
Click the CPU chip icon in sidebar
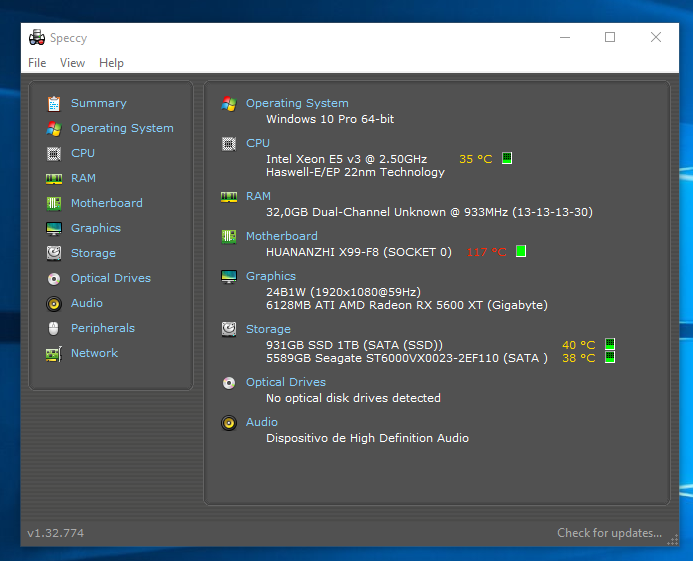tap(54, 154)
